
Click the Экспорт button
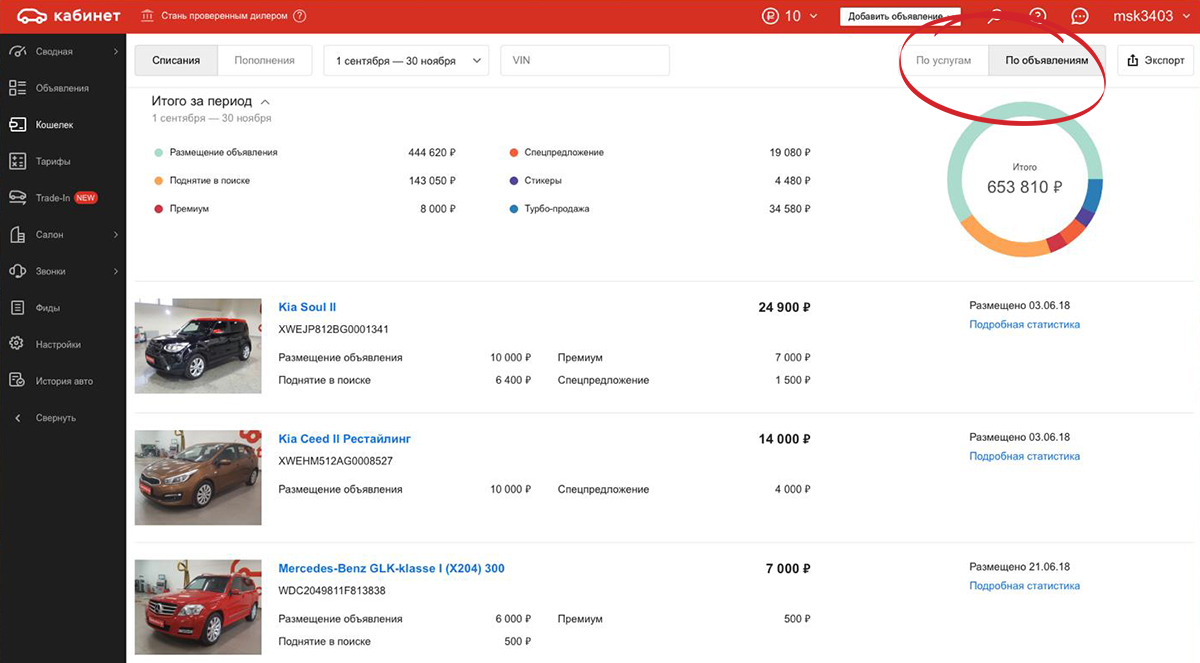click(x=1155, y=61)
